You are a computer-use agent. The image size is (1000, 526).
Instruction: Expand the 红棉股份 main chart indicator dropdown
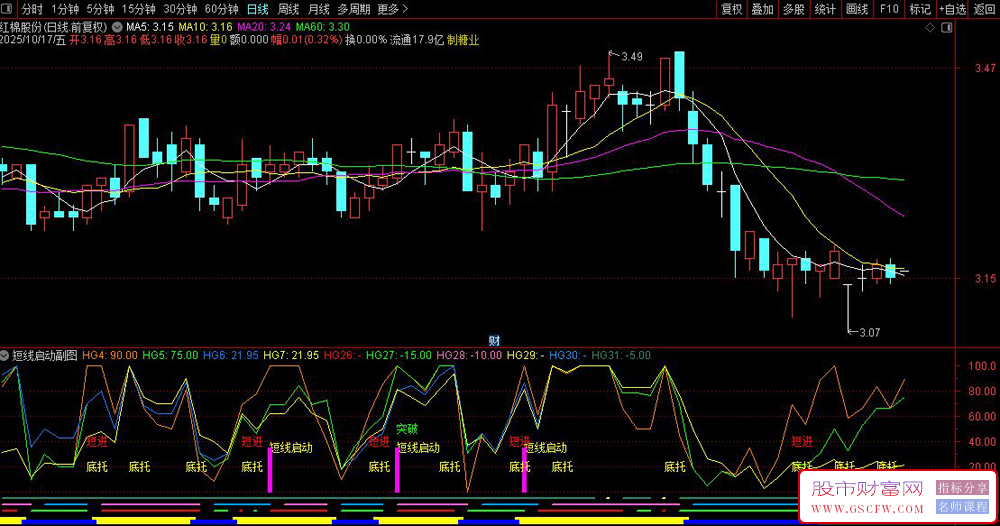[118, 26]
